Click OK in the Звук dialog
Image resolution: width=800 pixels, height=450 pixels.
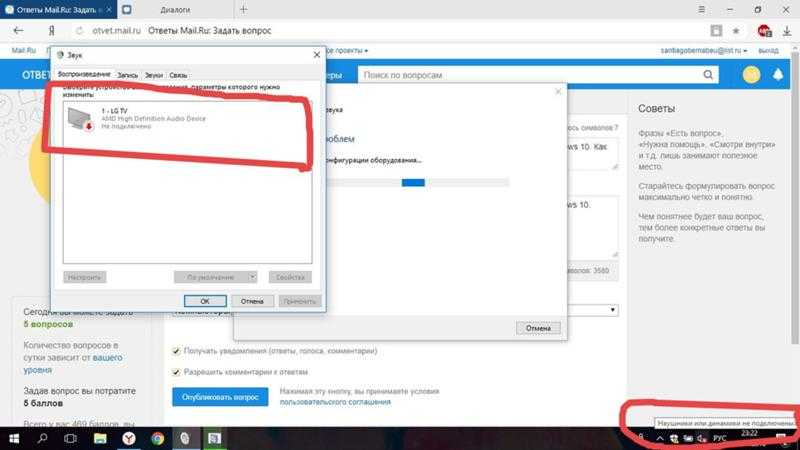pyautogui.click(x=205, y=301)
